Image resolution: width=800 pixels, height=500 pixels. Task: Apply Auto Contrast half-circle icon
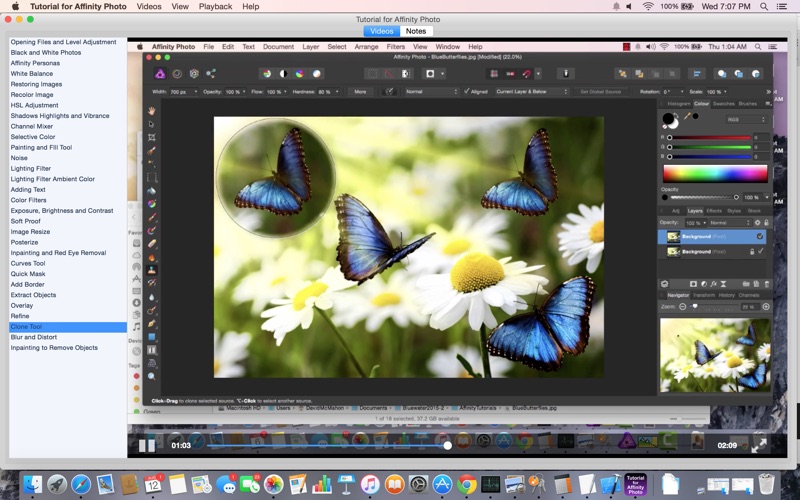[283, 74]
